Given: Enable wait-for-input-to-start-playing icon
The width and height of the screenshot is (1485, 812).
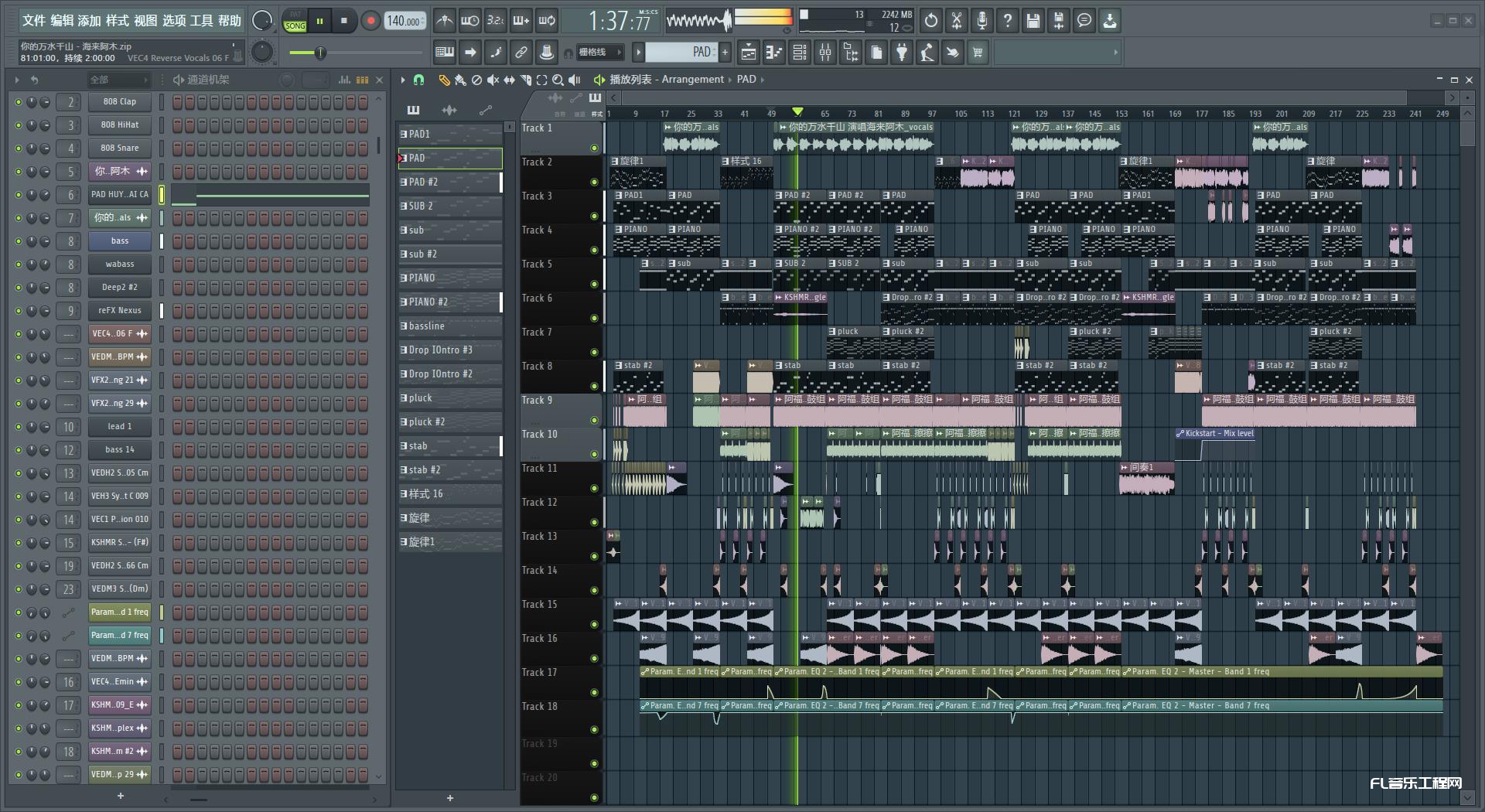Looking at the screenshot, I should point(469,21).
